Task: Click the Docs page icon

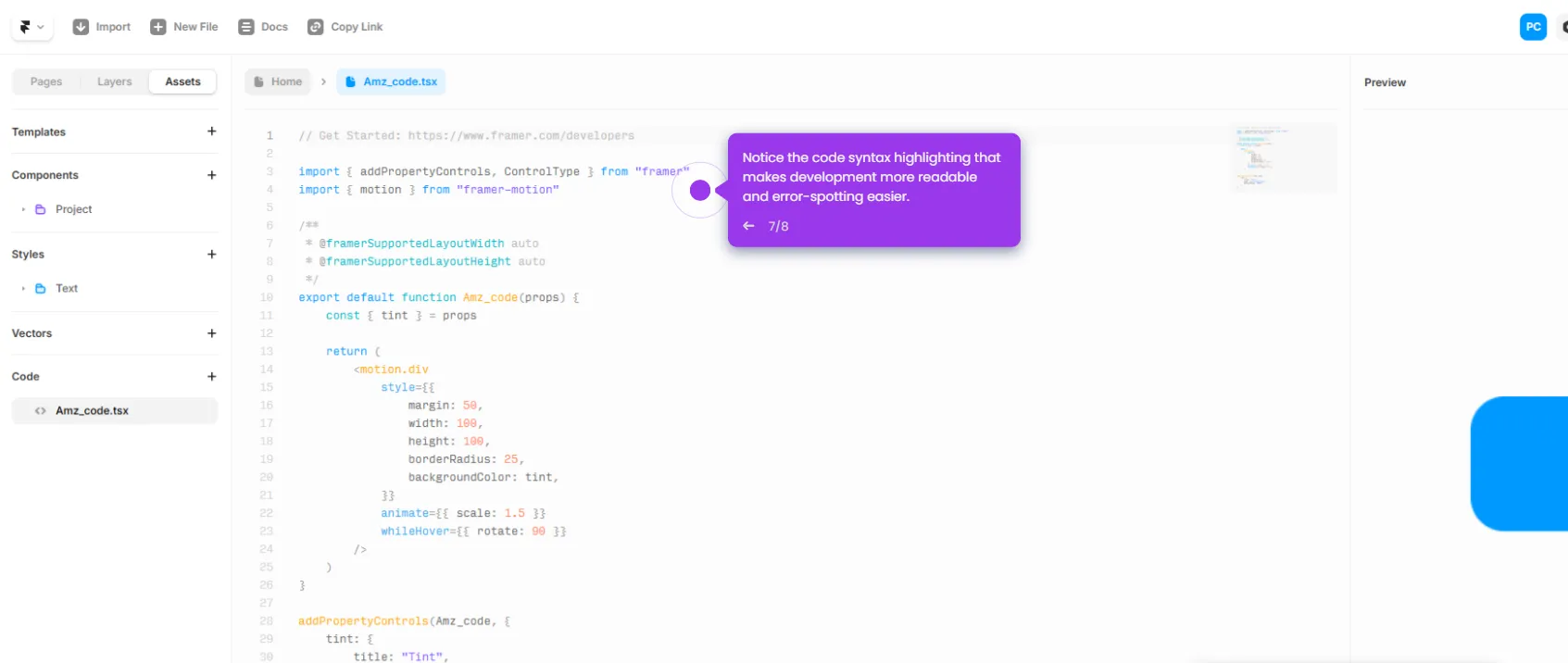Action: pyautogui.click(x=246, y=27)
